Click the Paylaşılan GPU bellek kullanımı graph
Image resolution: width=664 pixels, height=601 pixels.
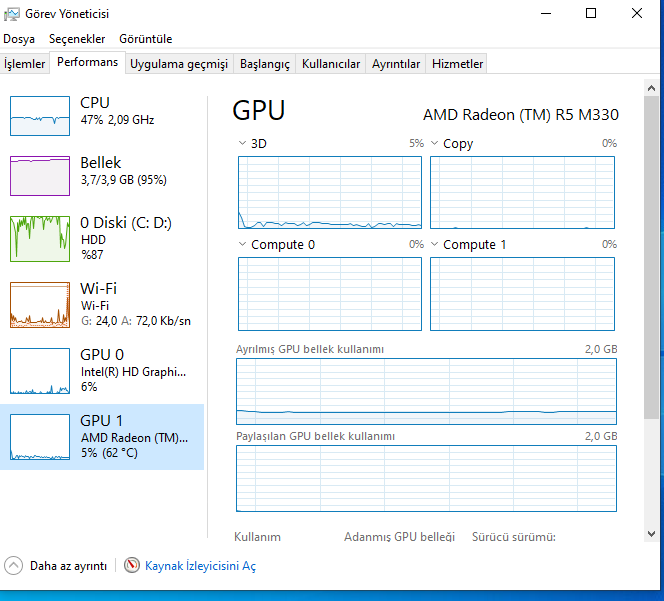(426, 479)
